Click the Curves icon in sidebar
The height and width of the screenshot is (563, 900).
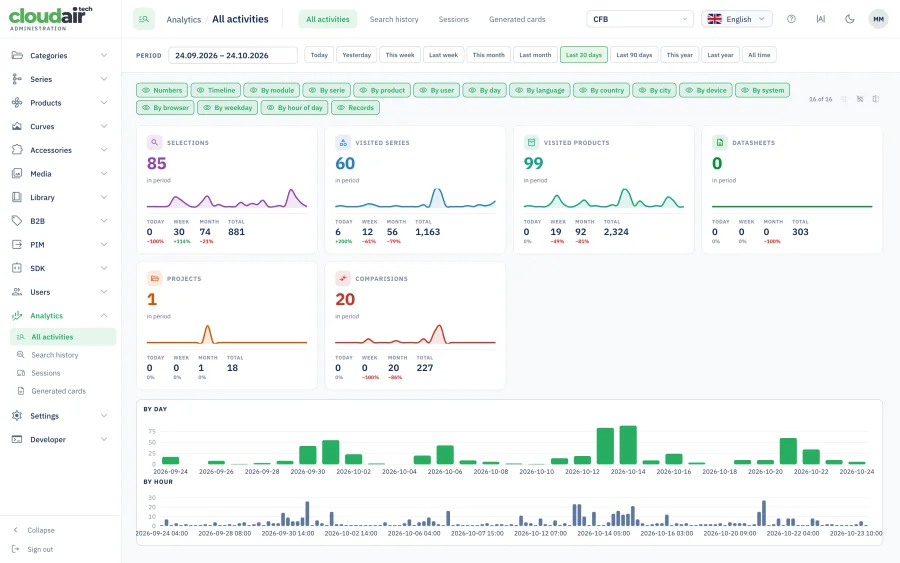coord(17,126)
